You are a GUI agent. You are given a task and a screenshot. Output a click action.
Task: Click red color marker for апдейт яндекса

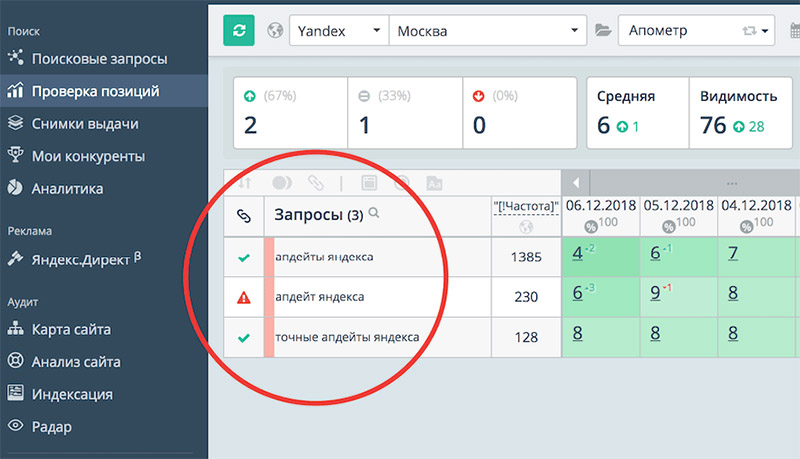[269, 297]
